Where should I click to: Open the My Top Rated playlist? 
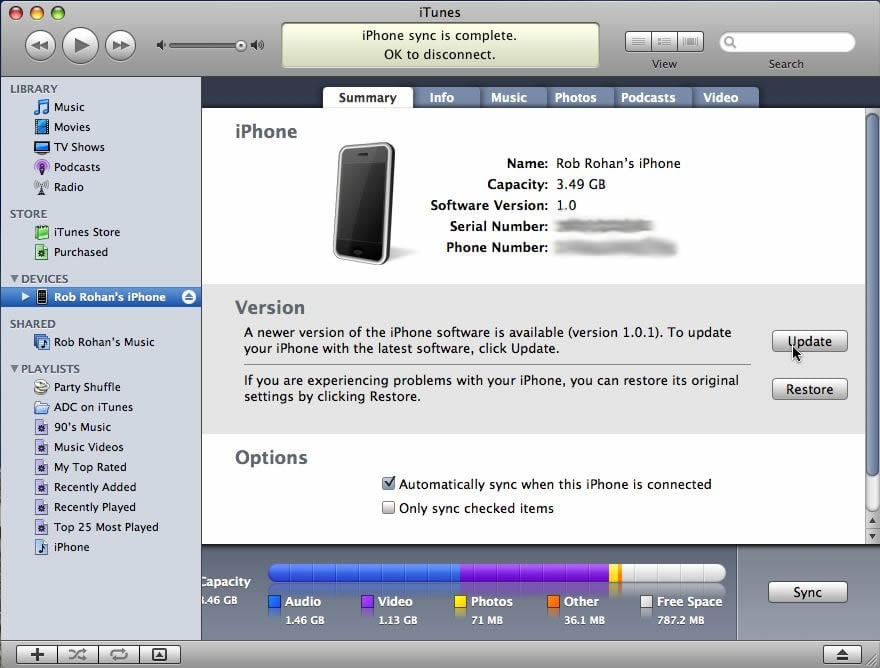[90, 467]
